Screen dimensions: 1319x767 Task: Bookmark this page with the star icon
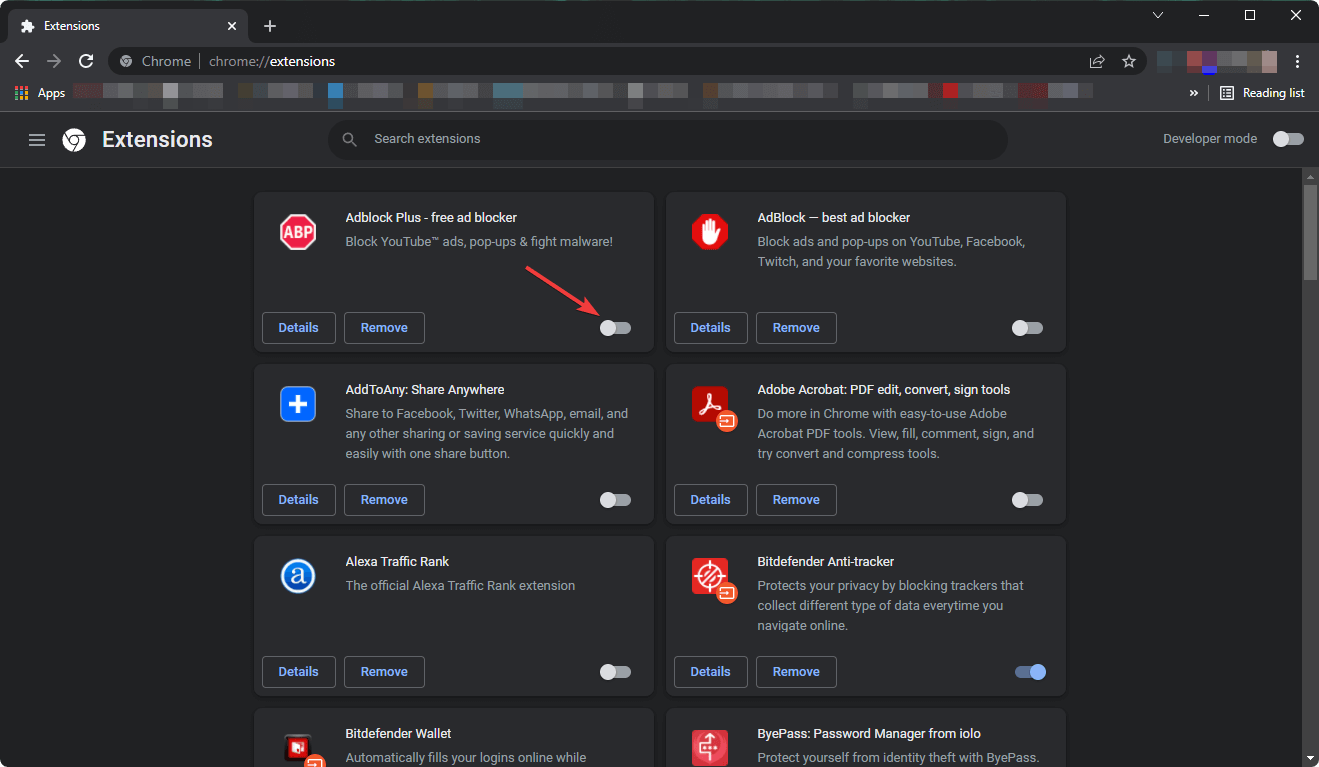[x=1129, y=61]
